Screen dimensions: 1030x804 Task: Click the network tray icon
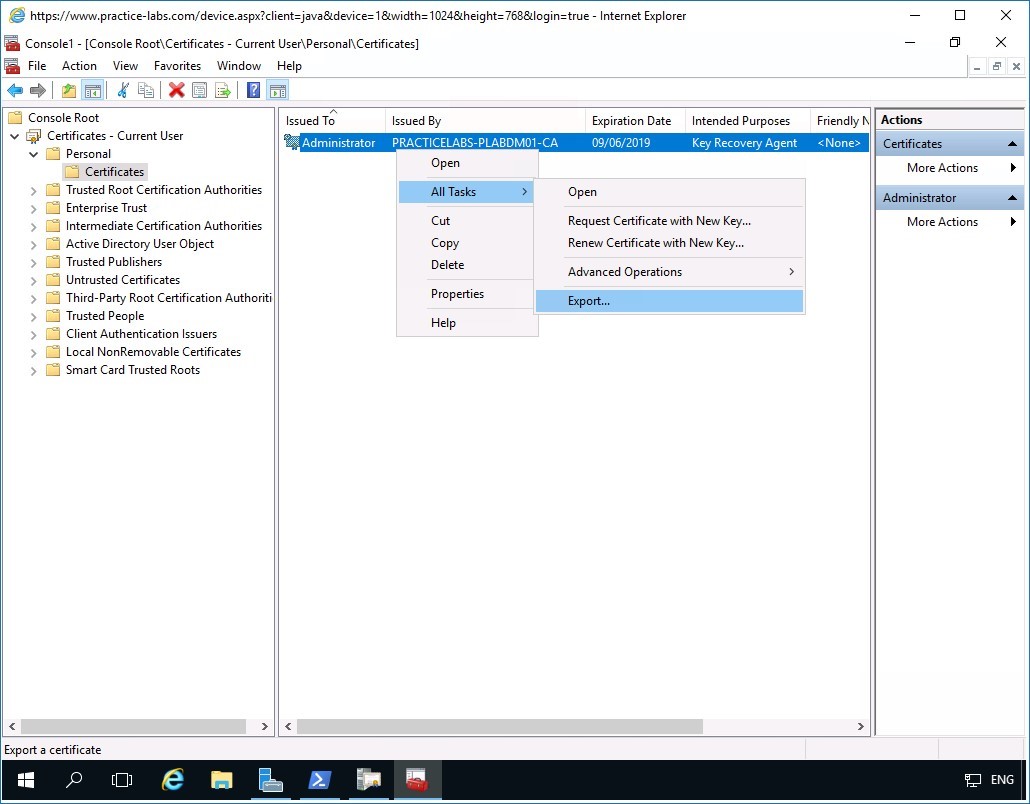coord(972,780)
